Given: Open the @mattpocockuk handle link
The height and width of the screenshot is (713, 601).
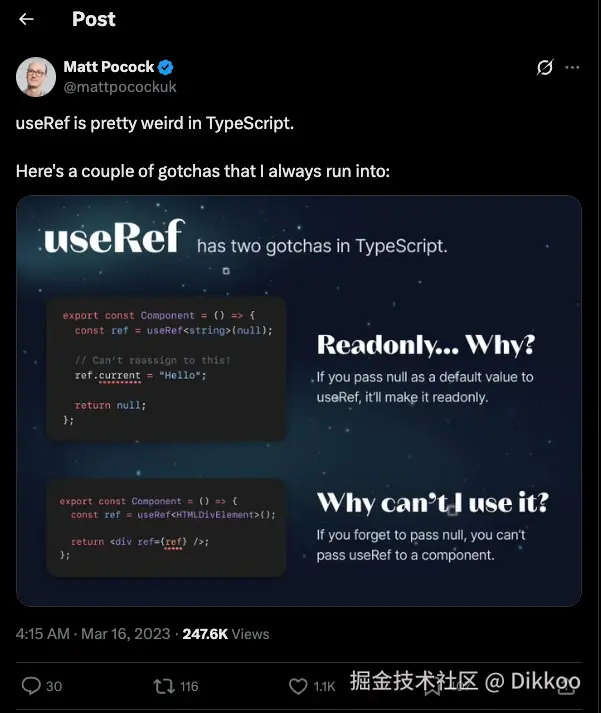Looking at the screenshot, I should pos(120,87).
